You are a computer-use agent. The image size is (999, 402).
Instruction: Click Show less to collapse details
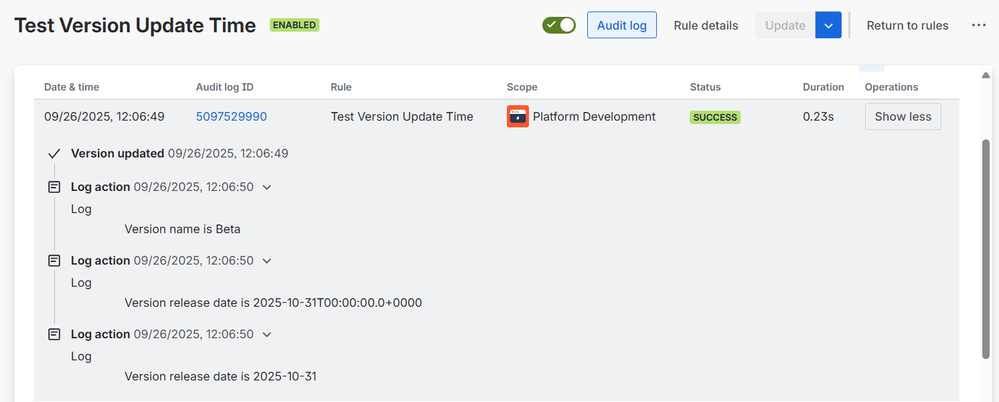[x=902, y=117]
